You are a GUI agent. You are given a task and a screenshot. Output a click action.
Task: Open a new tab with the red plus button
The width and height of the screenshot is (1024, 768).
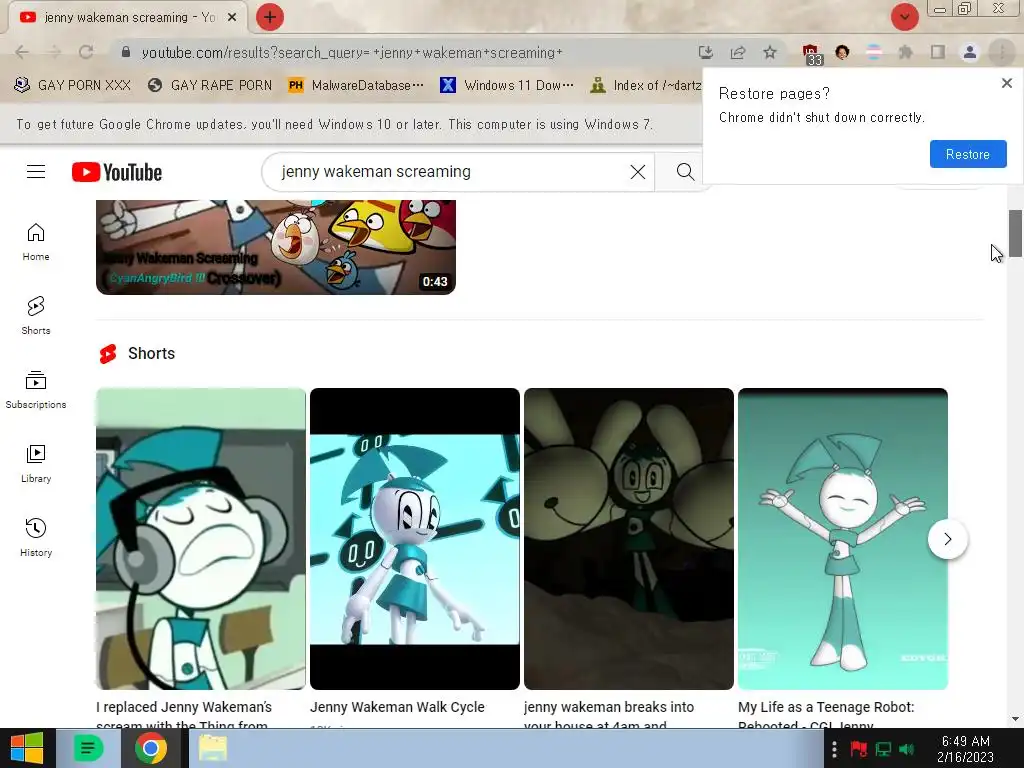tap(270, 17)
